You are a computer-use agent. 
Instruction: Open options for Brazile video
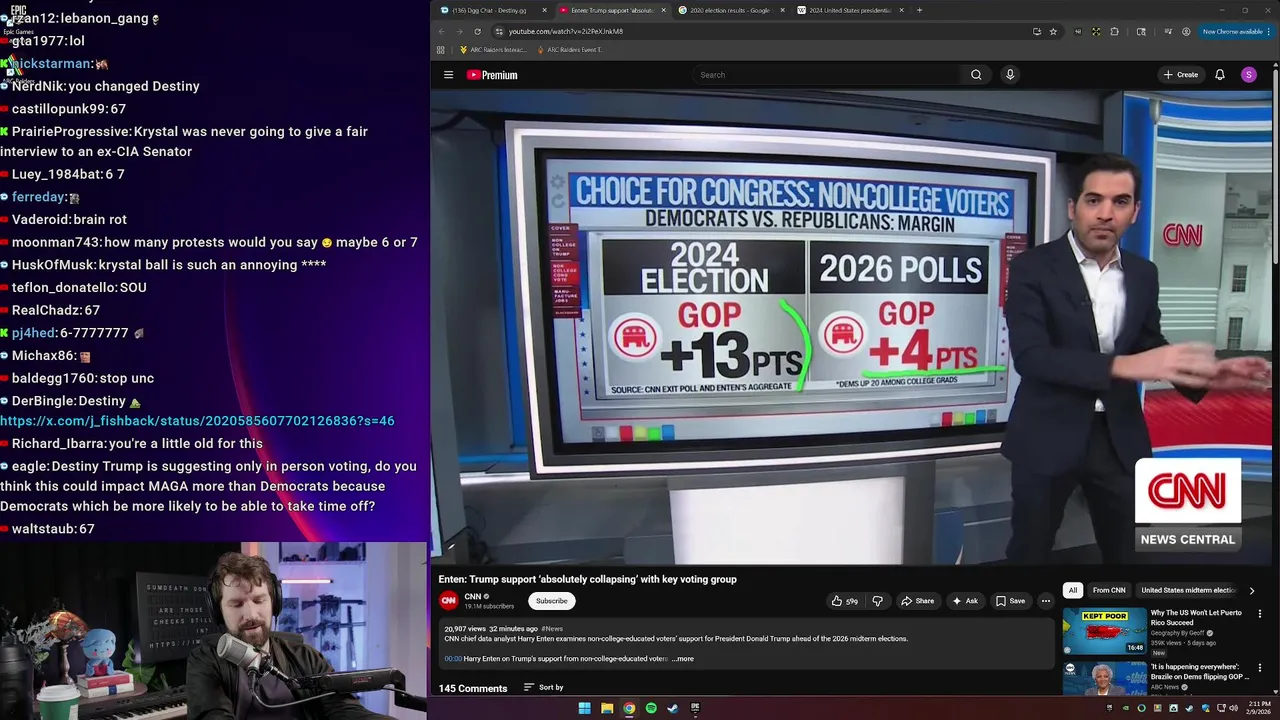[x=1260, y=668]
